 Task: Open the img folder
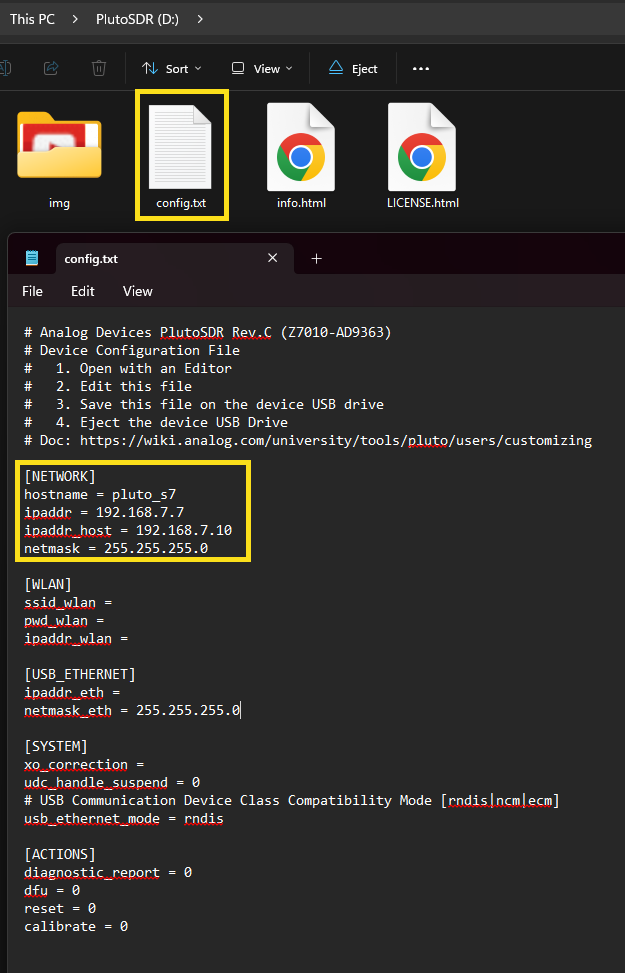point(59,150)
